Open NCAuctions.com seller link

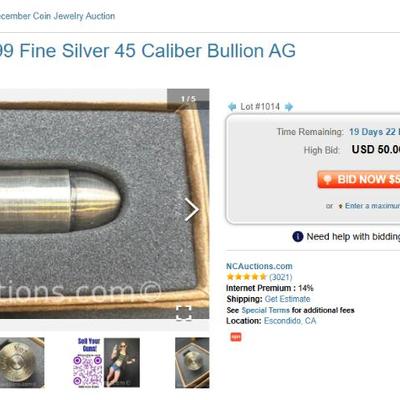[259, 266]
